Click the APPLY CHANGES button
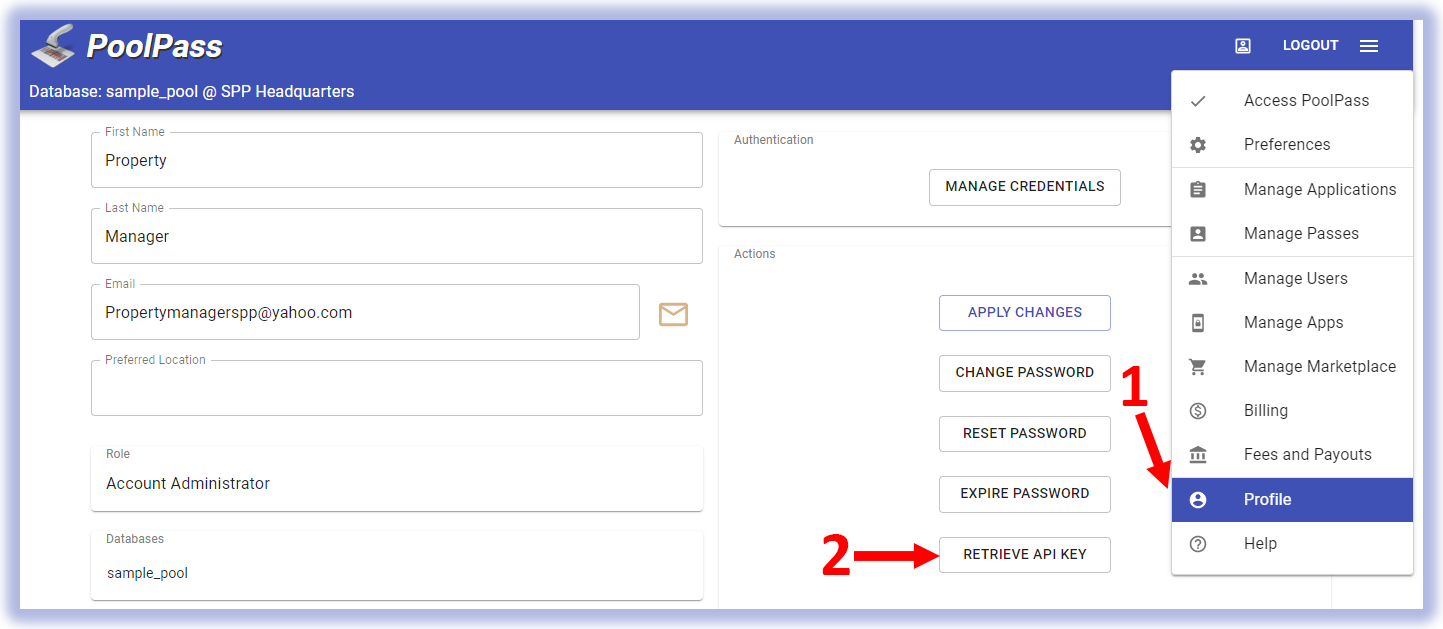This screenshot has width=1443, height=629. pos(1025,313)
